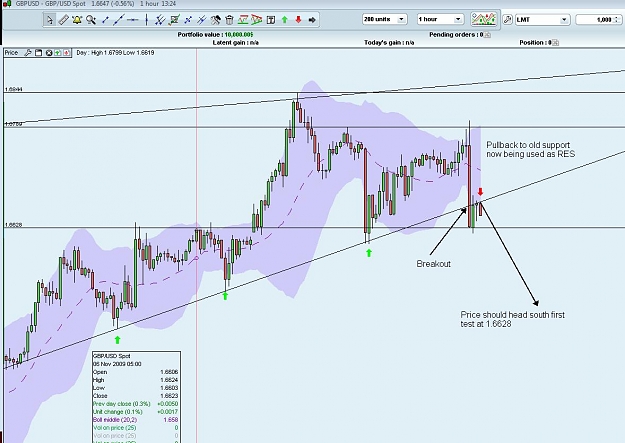Viewport: 625px width, 443px height.
Task: Select the parallel channel lines tool
Action: (x=160, y=20)
